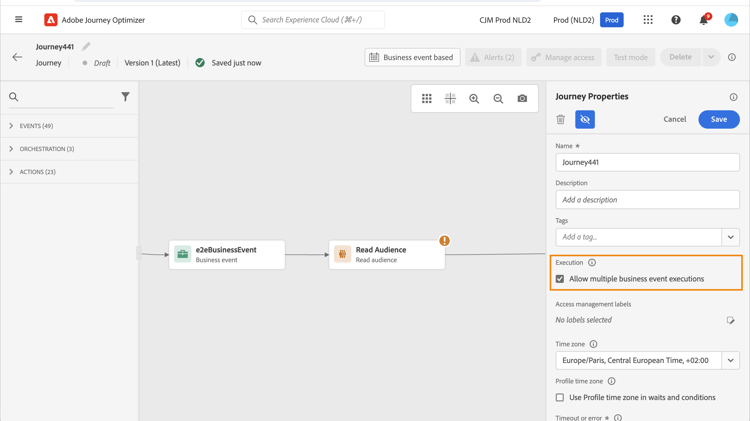Click the Description text field
This screenshot has height=421, width=750.
[x=647, y=200]
